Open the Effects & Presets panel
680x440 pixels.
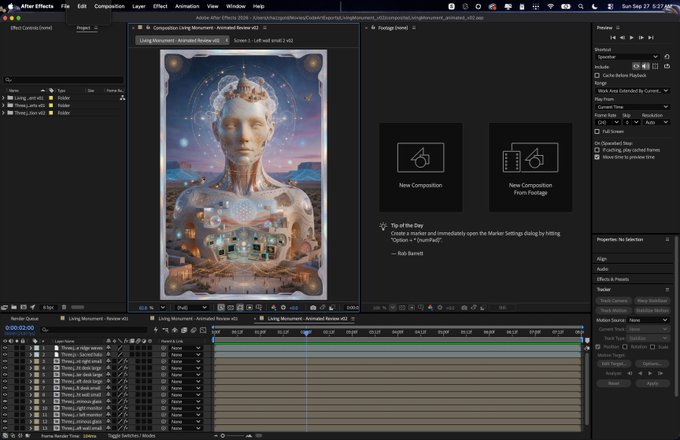click(612, 279)
